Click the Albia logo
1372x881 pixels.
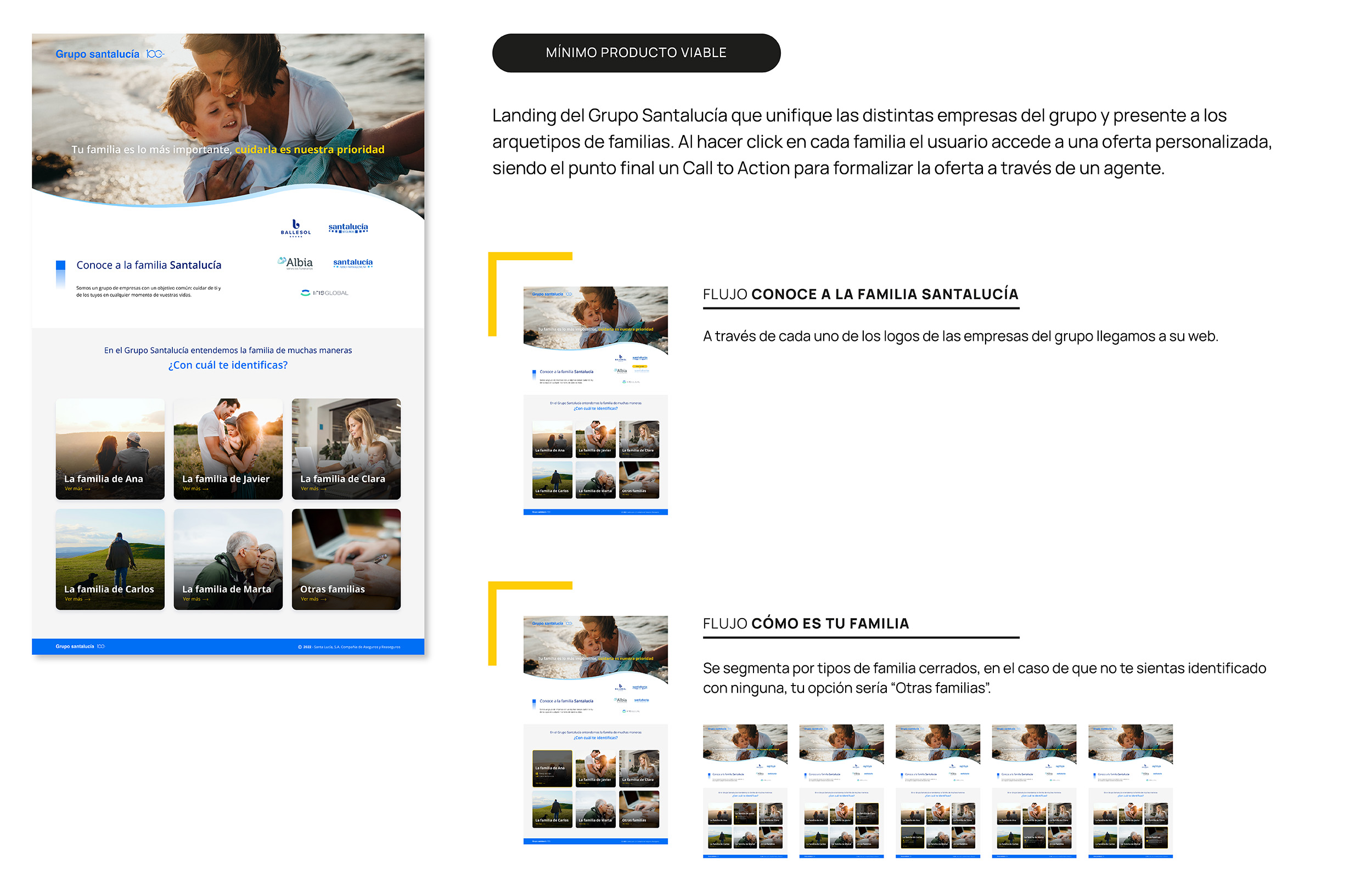click(296, 262)
